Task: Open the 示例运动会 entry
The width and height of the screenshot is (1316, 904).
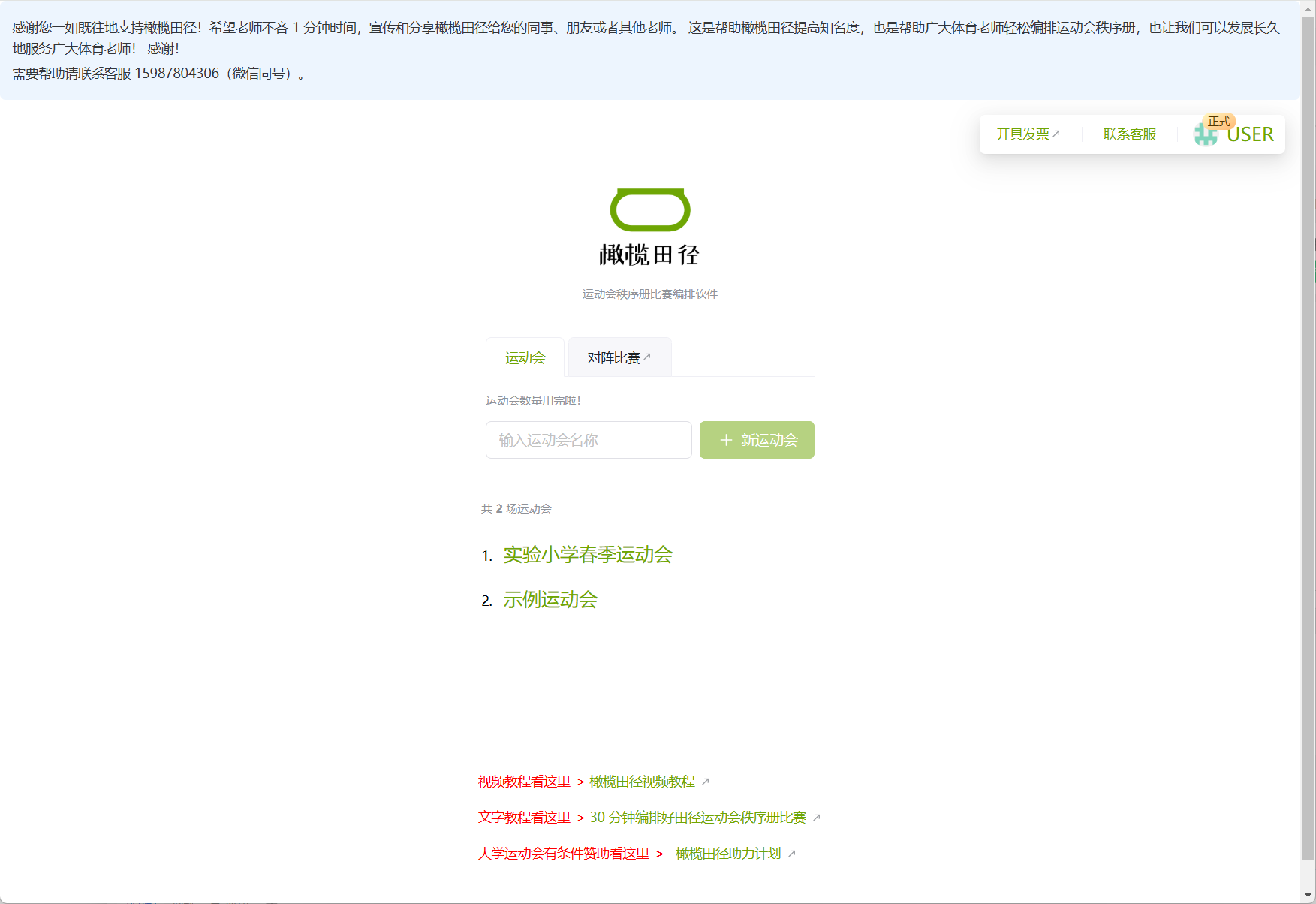Action: (550, 600)
